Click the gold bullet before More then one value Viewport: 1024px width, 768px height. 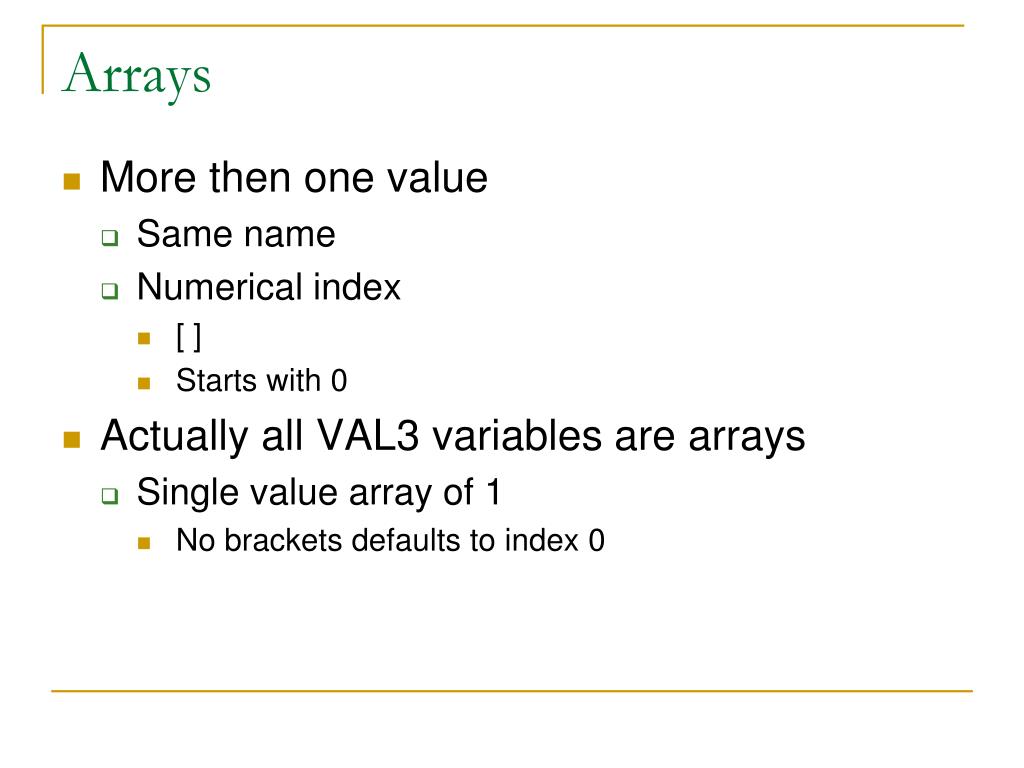click(x=72, y=181)
